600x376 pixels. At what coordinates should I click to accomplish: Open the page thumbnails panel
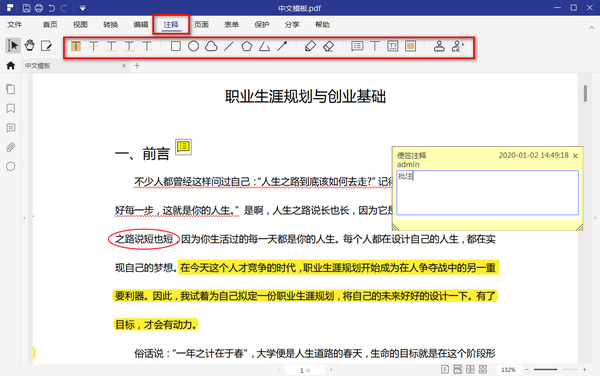coord(11,89)
